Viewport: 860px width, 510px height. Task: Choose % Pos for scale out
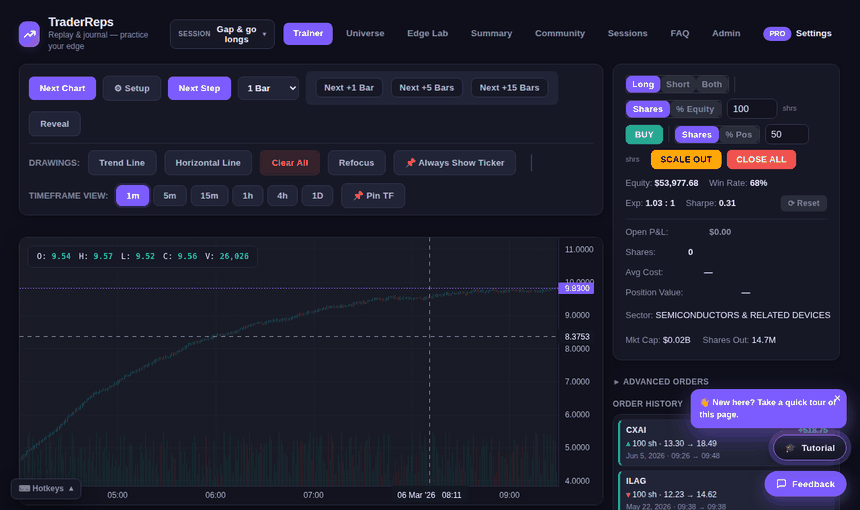coord(738,134)
